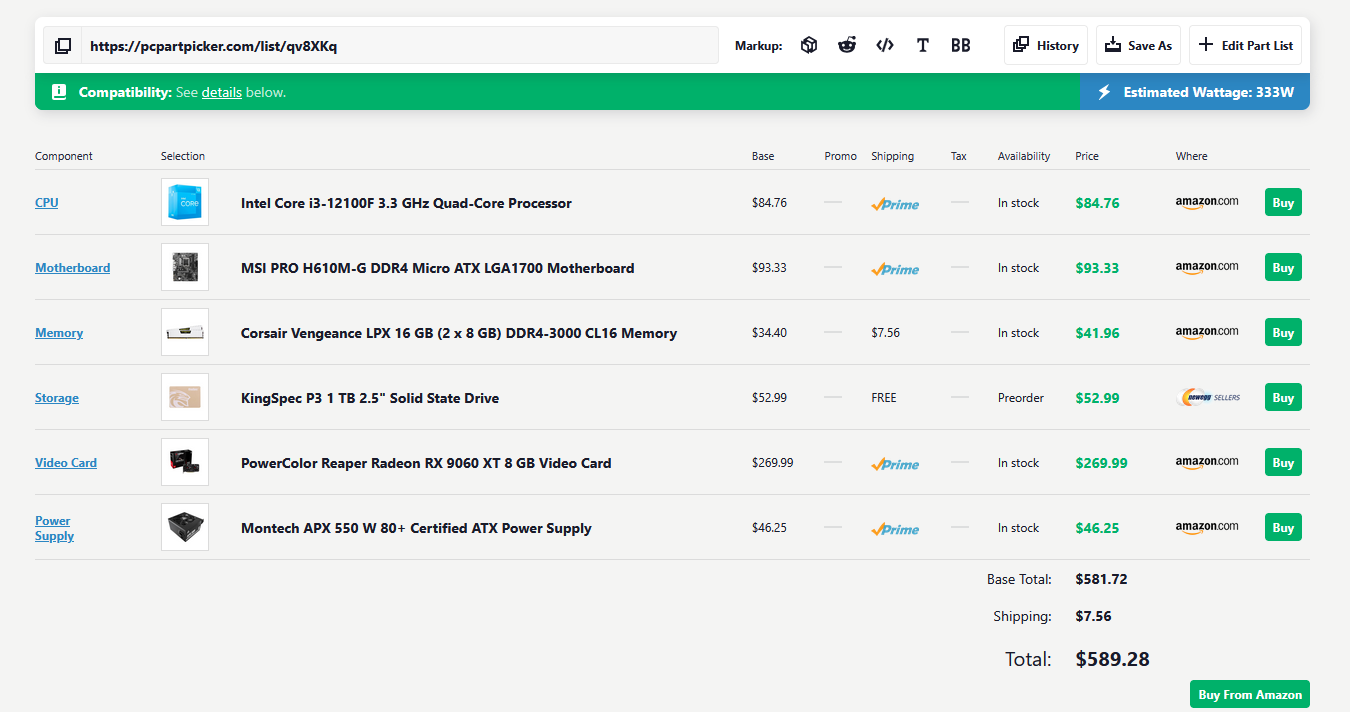The height and width of the screenshot is (712, 1350).
Task: Click the Preorder availability text
Action: click(1020, 398)
